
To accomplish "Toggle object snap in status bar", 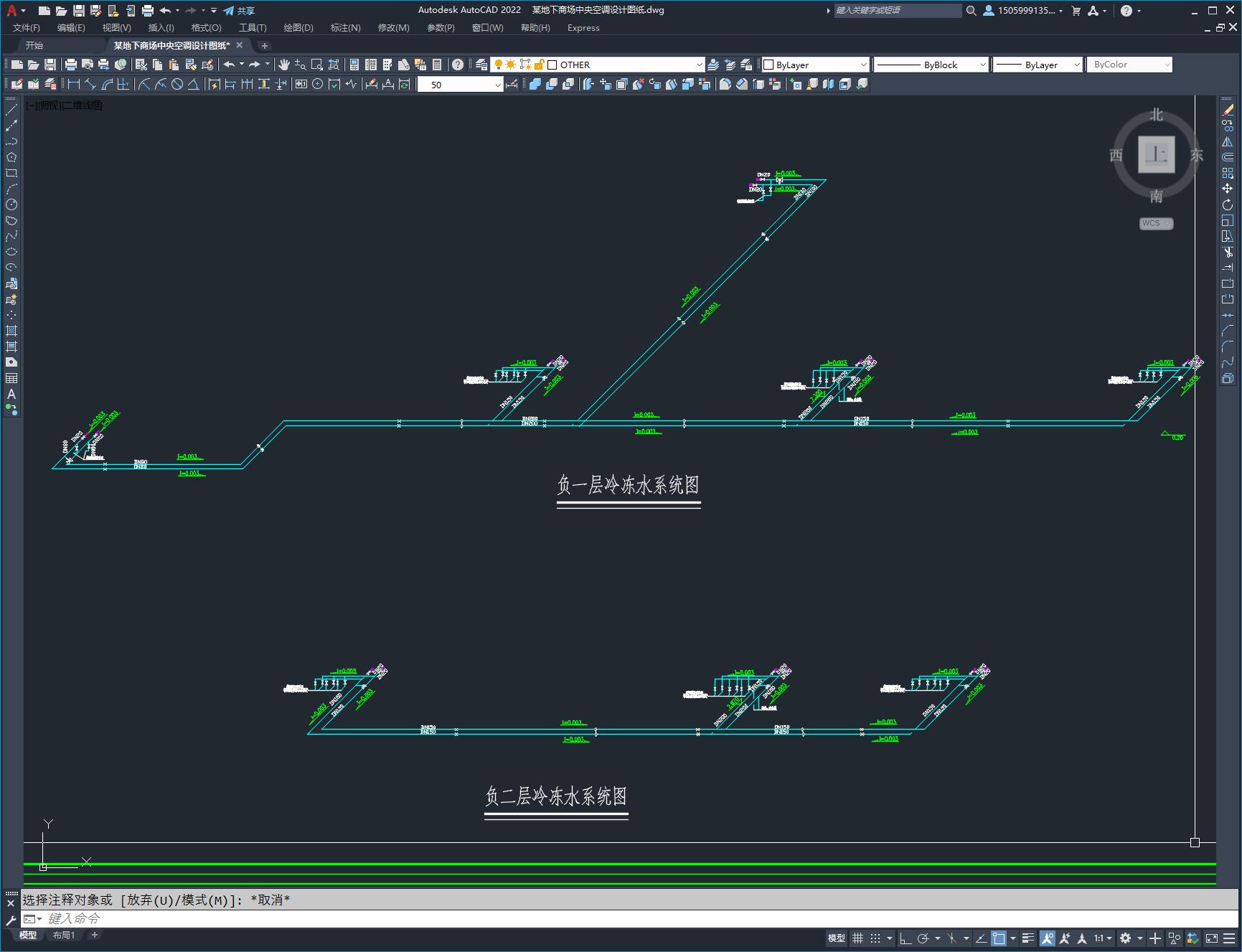I will [x=999, y=938].
